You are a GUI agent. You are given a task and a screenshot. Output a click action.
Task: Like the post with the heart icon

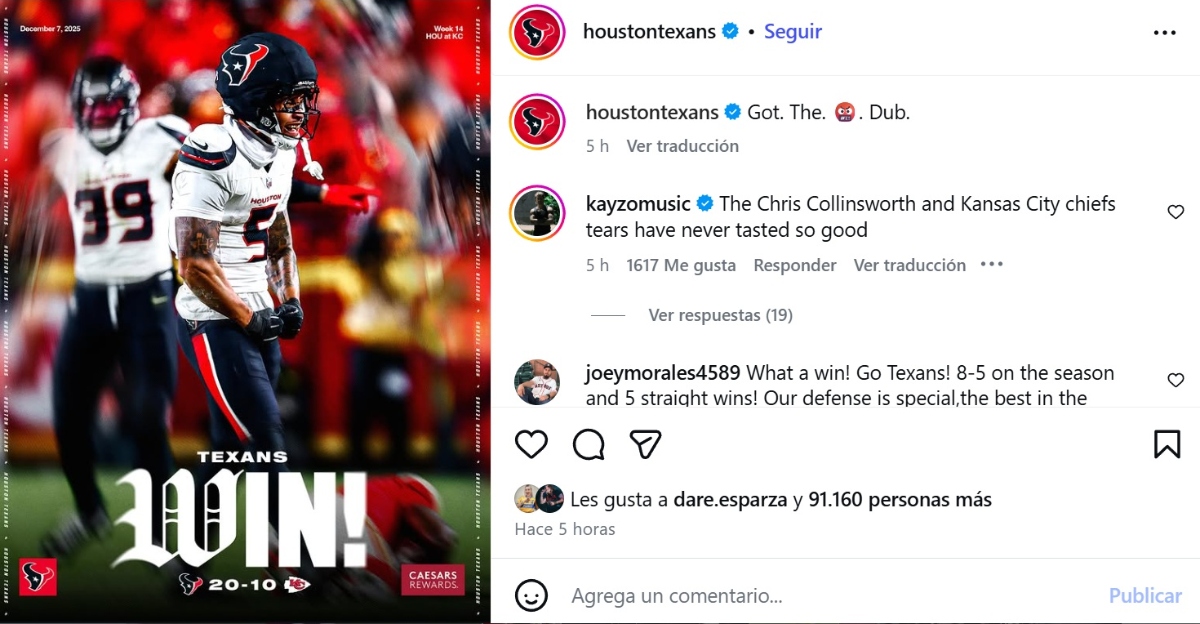pos(531,444)
